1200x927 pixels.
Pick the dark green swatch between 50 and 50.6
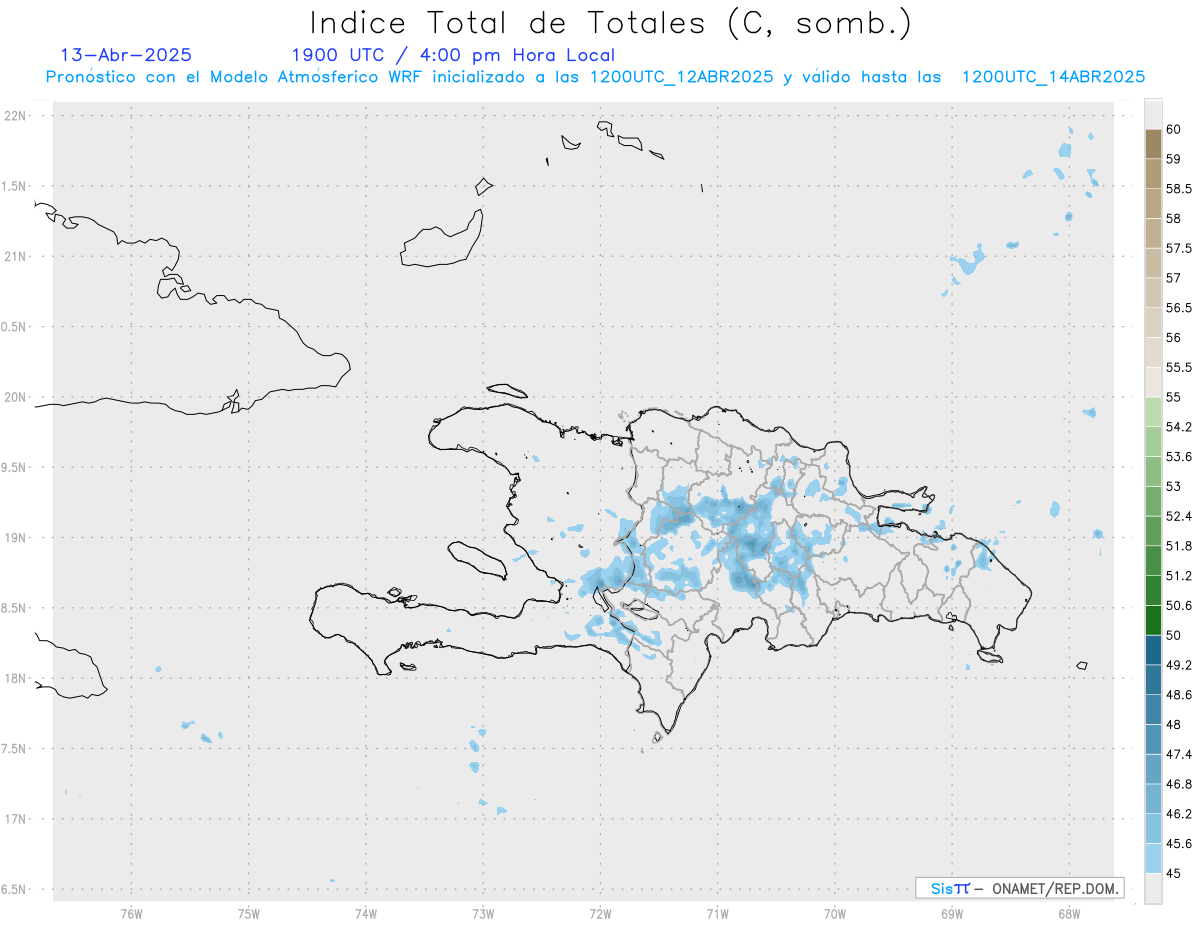[1153, 621]
